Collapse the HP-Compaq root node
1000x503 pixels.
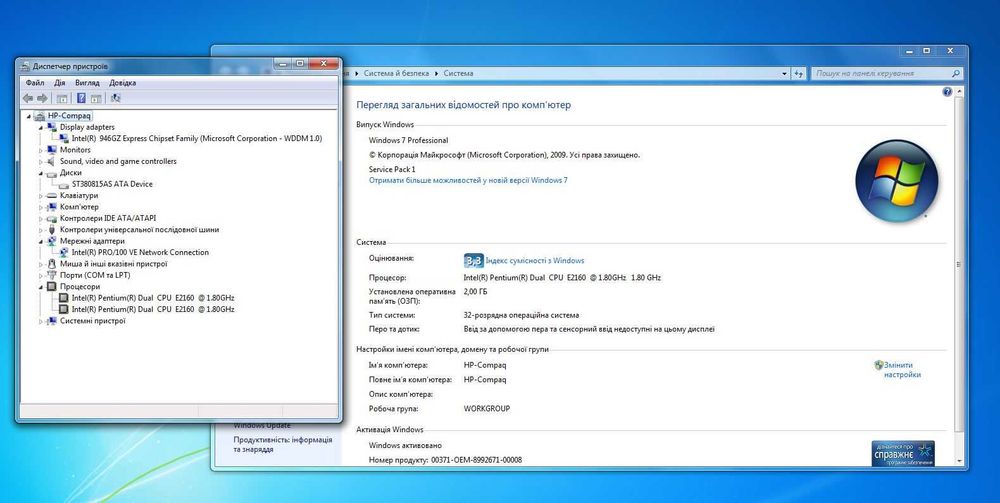(29, 116)
